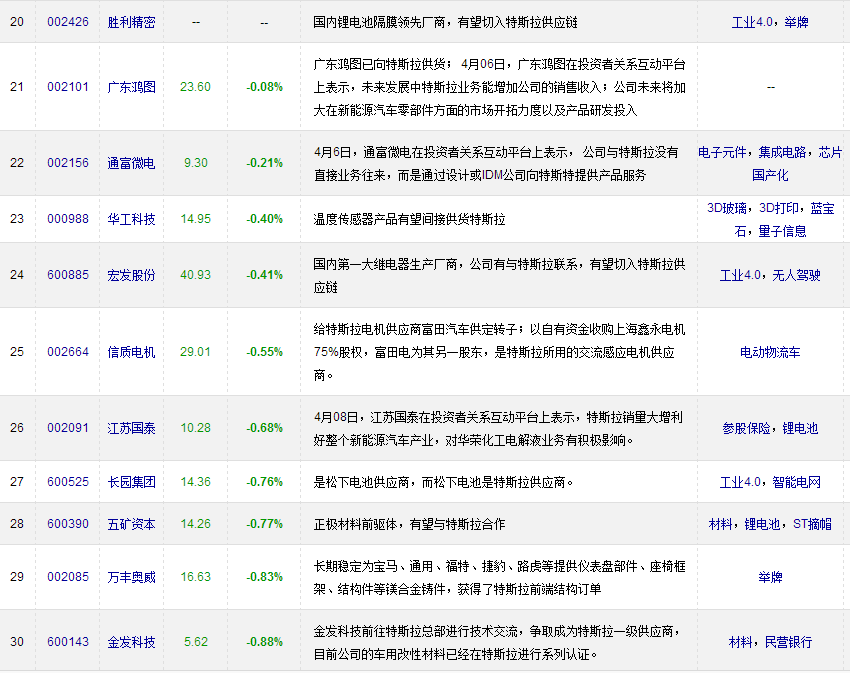This screenshot has width=850, height=673.
Task: Select the price 40.93 for 宏发股份
Action: (195, 275)
